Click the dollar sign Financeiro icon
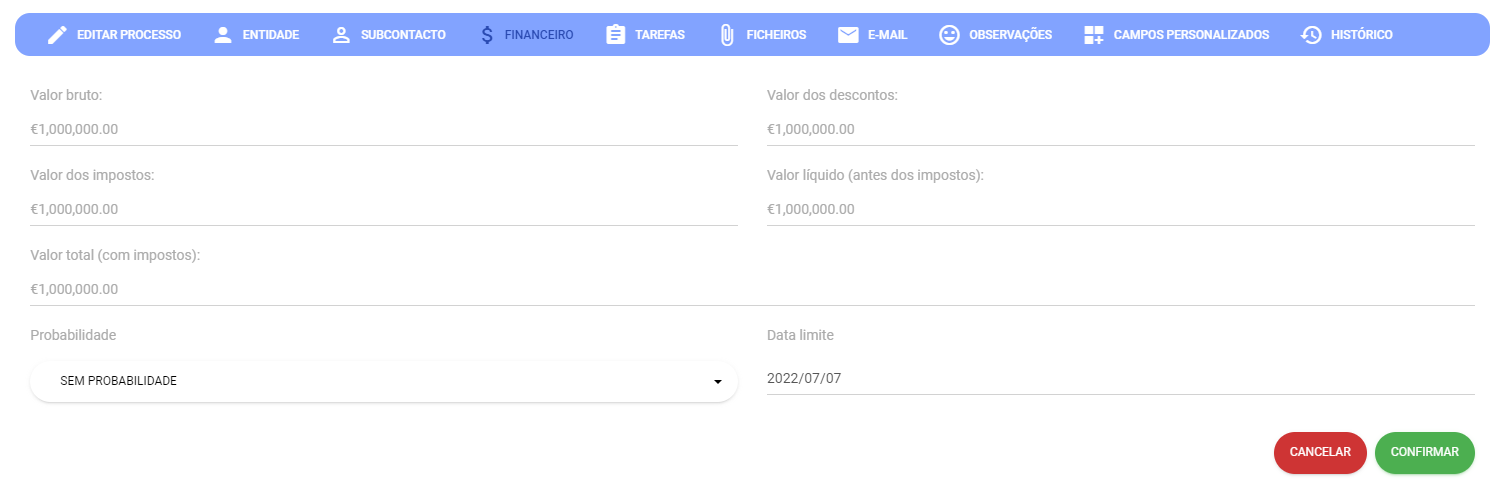The width and height of the screenshot is (1500, 494). pos(487,35)
